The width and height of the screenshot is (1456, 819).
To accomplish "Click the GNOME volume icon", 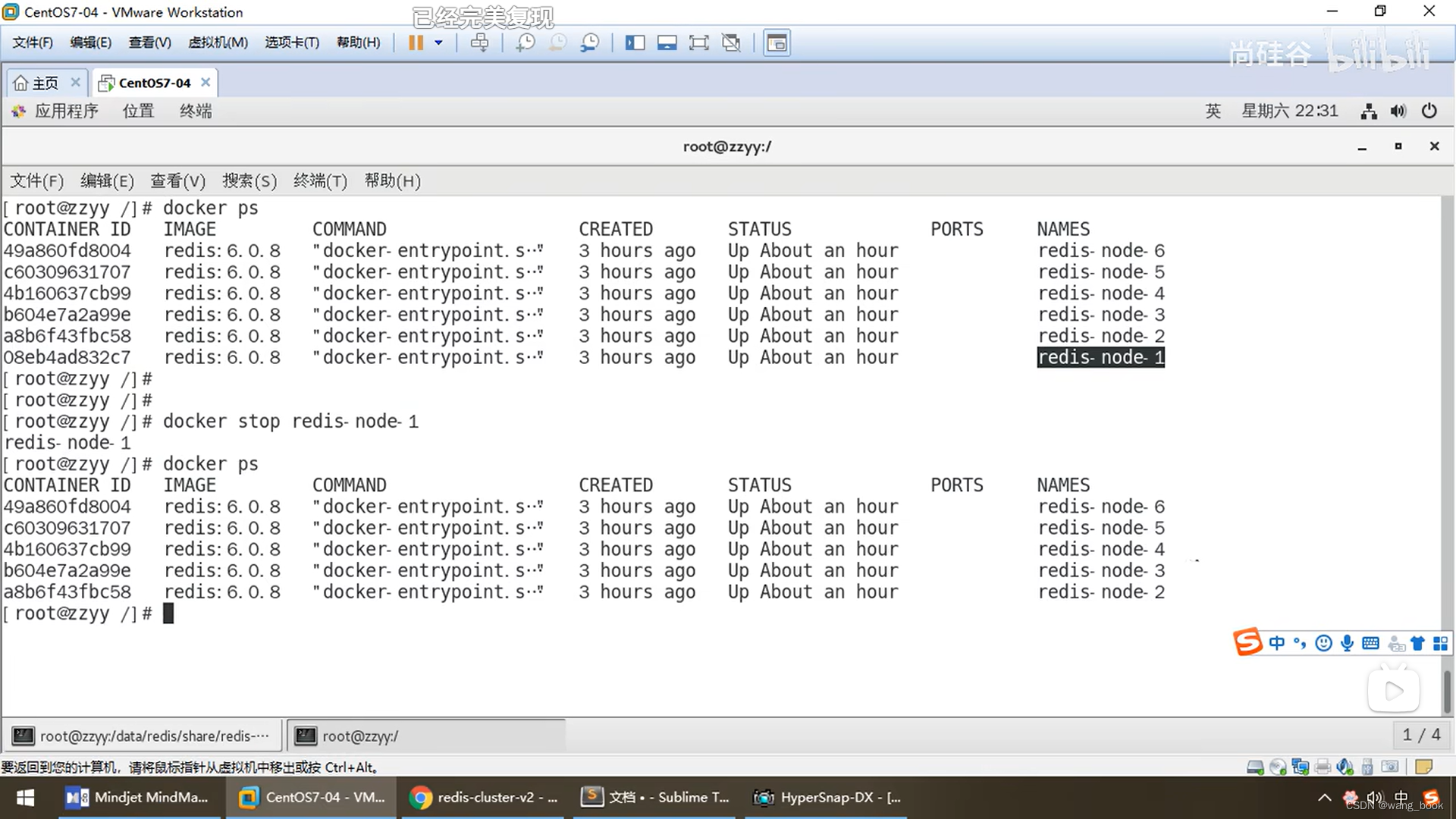I will (x=1398, y=111).
